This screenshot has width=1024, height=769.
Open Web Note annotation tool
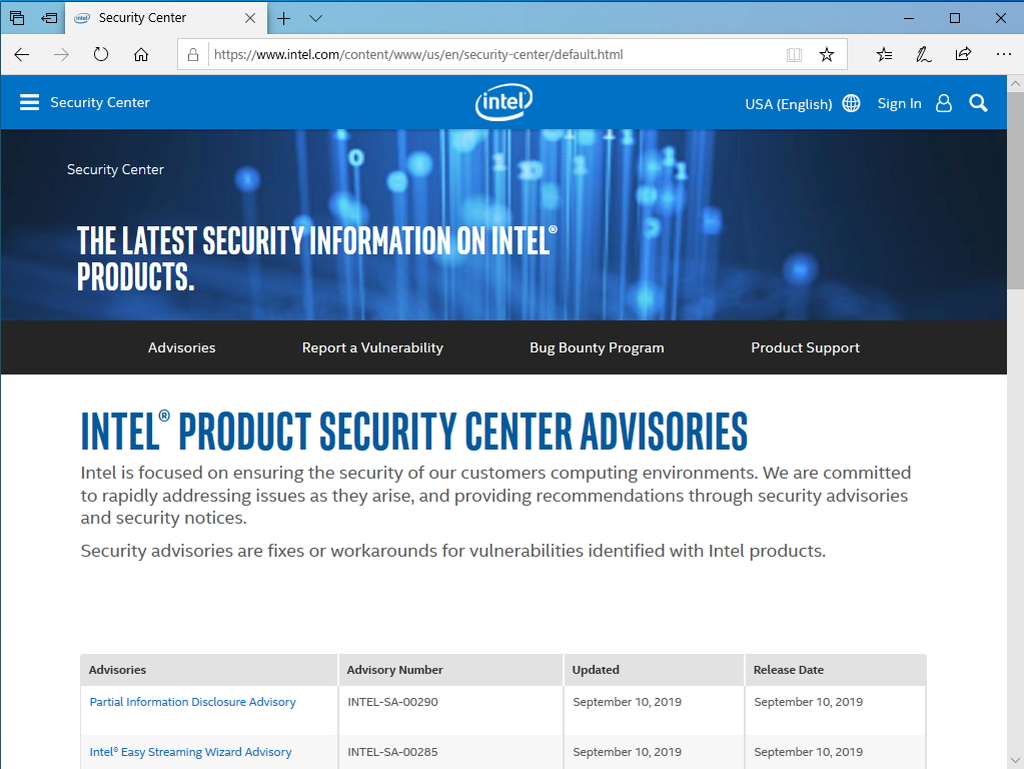click(923, 54)
